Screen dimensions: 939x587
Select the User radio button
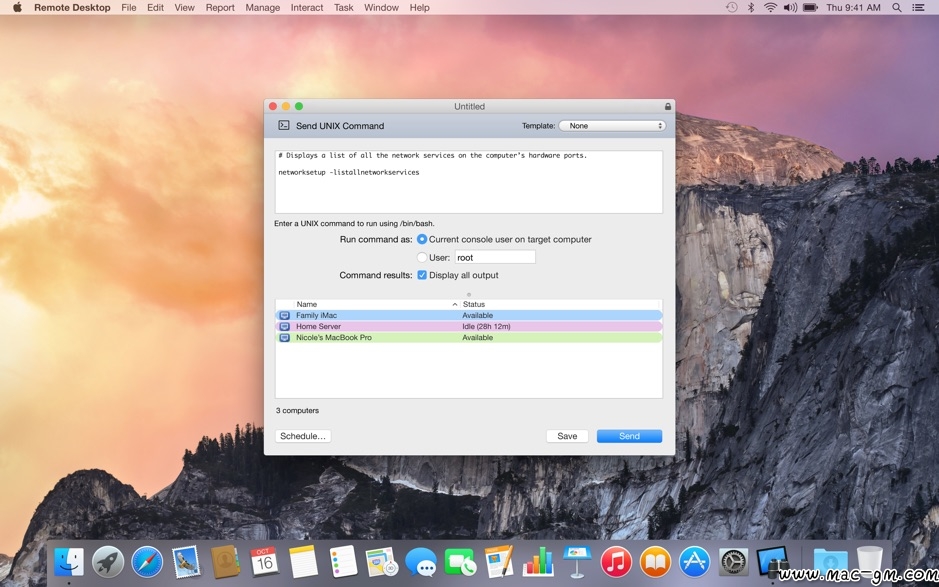point(422,258)
